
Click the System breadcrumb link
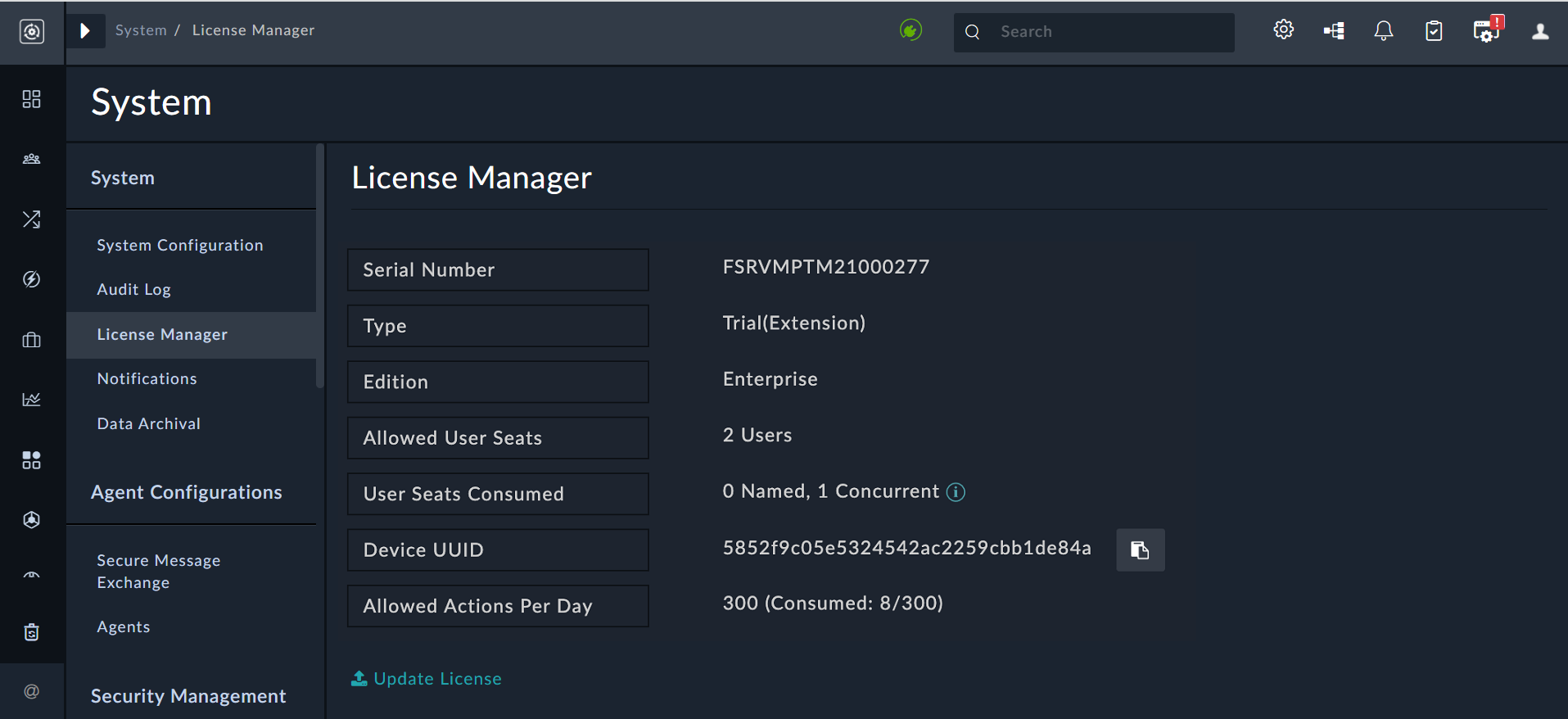point(141,30)
